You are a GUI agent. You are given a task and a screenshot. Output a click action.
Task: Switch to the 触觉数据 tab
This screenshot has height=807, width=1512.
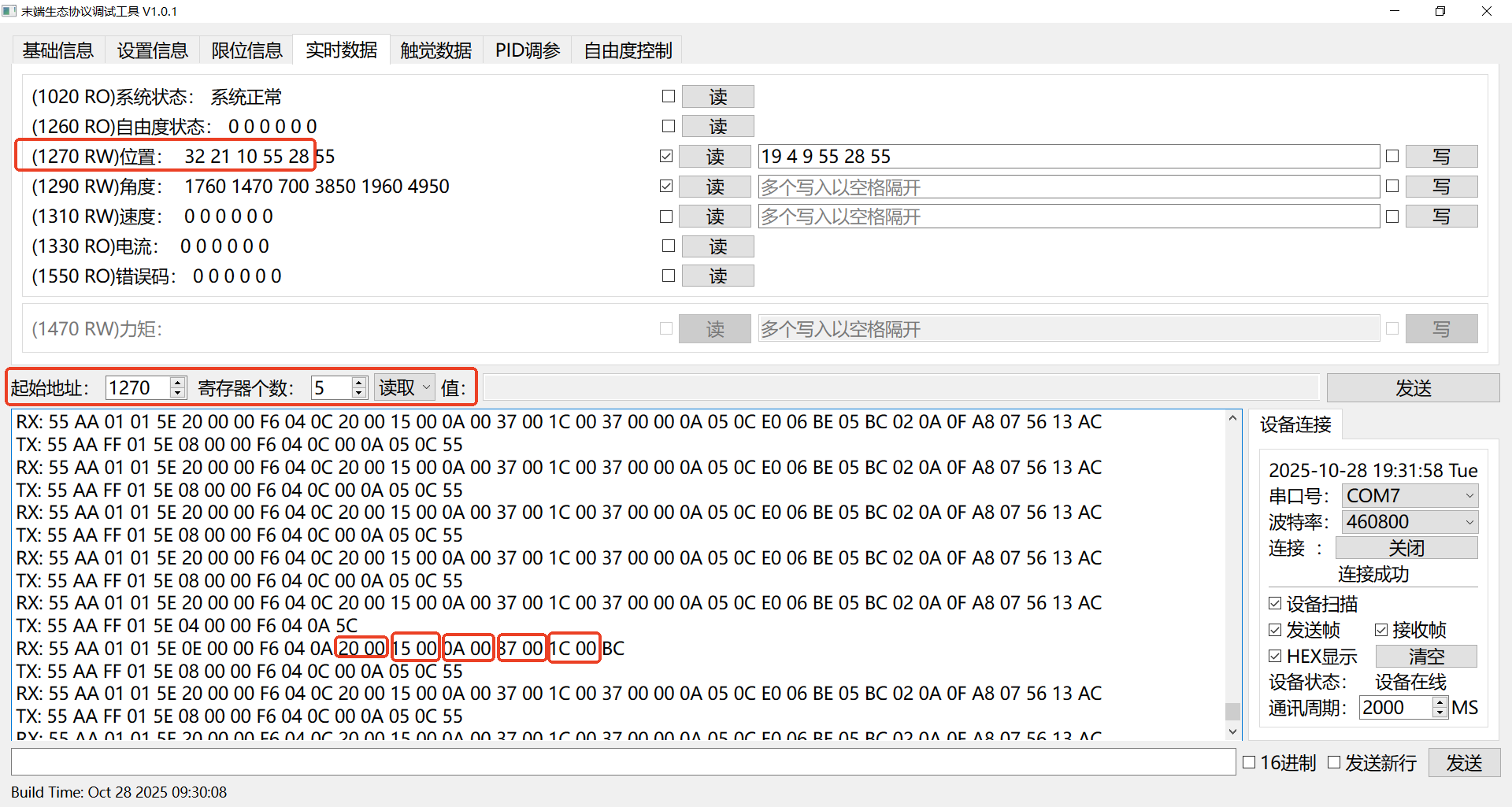coord(435,50)
